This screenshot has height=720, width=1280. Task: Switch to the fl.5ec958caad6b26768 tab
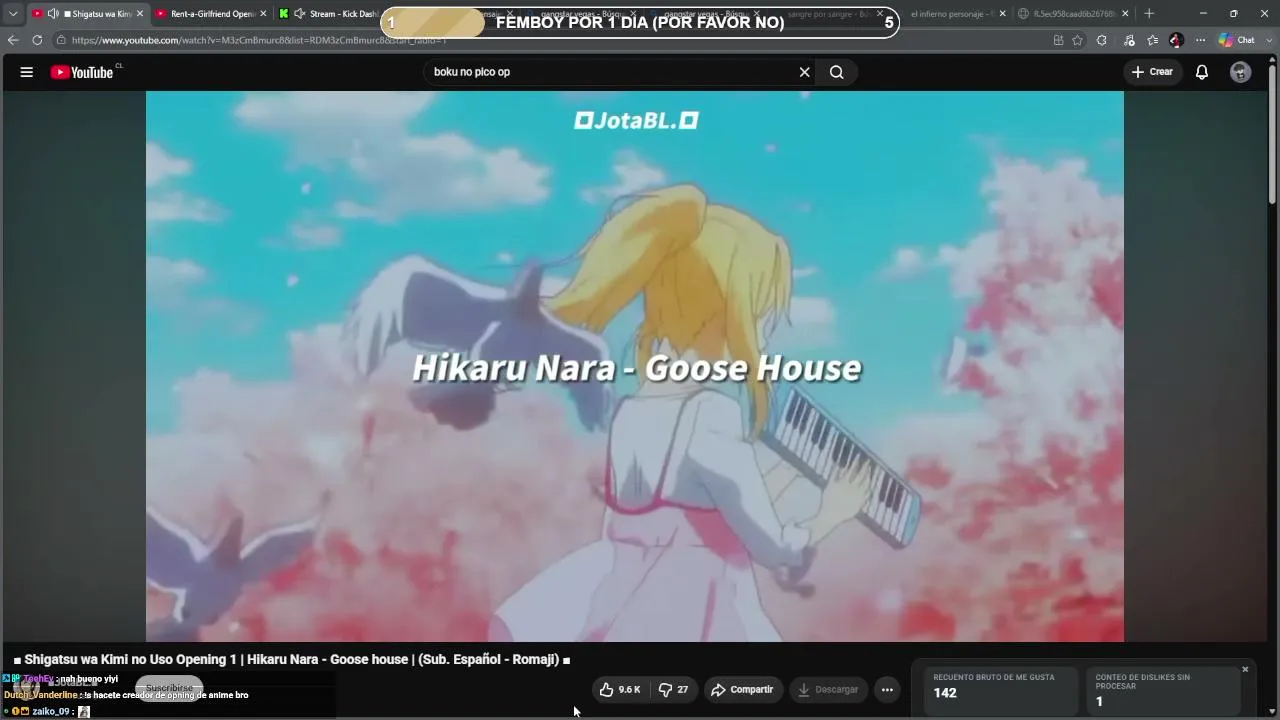pyautogui.click(x=1075, y=14)
